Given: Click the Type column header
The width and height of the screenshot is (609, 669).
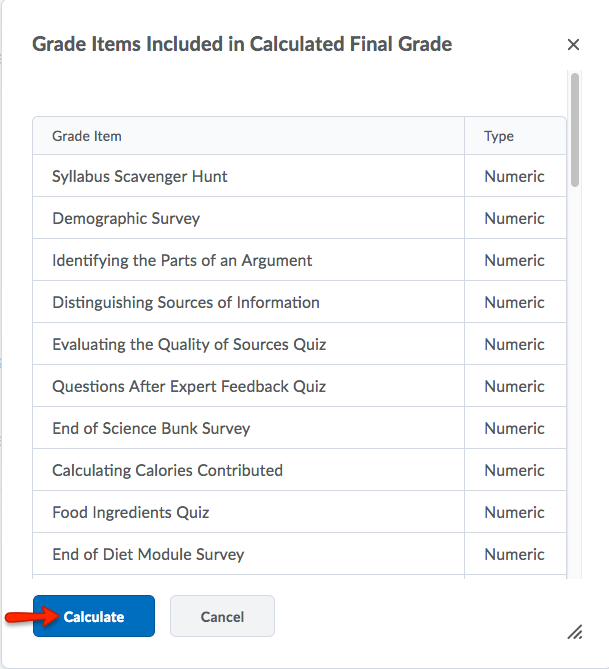Looking at the screenshot, I should coord(499,136).
